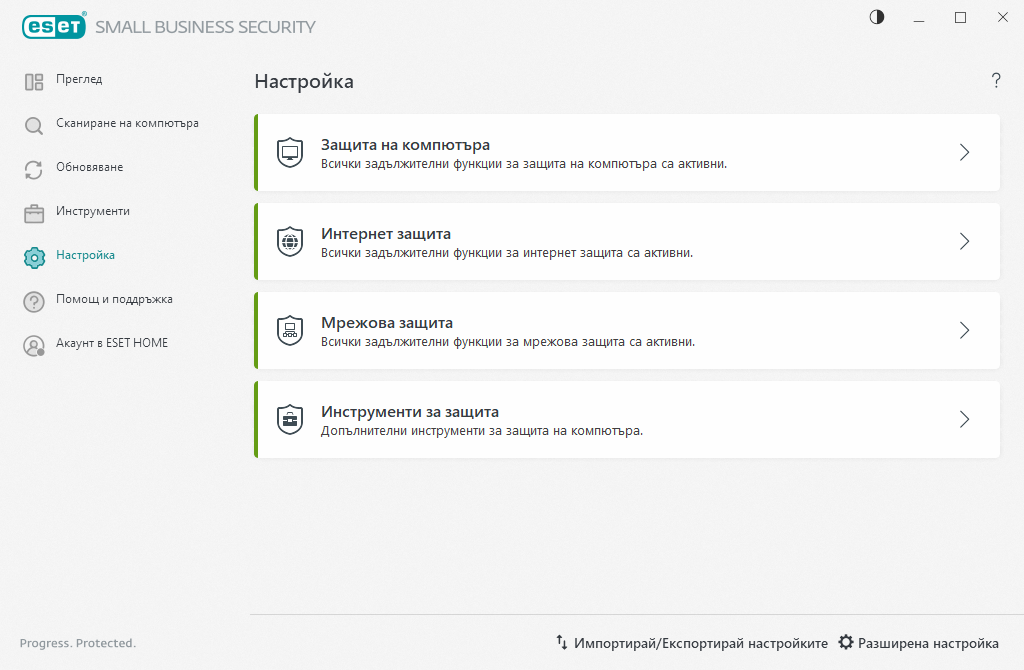
Task: Click the Интернет защита globe shield icon
Action: [x=290, y=241]
